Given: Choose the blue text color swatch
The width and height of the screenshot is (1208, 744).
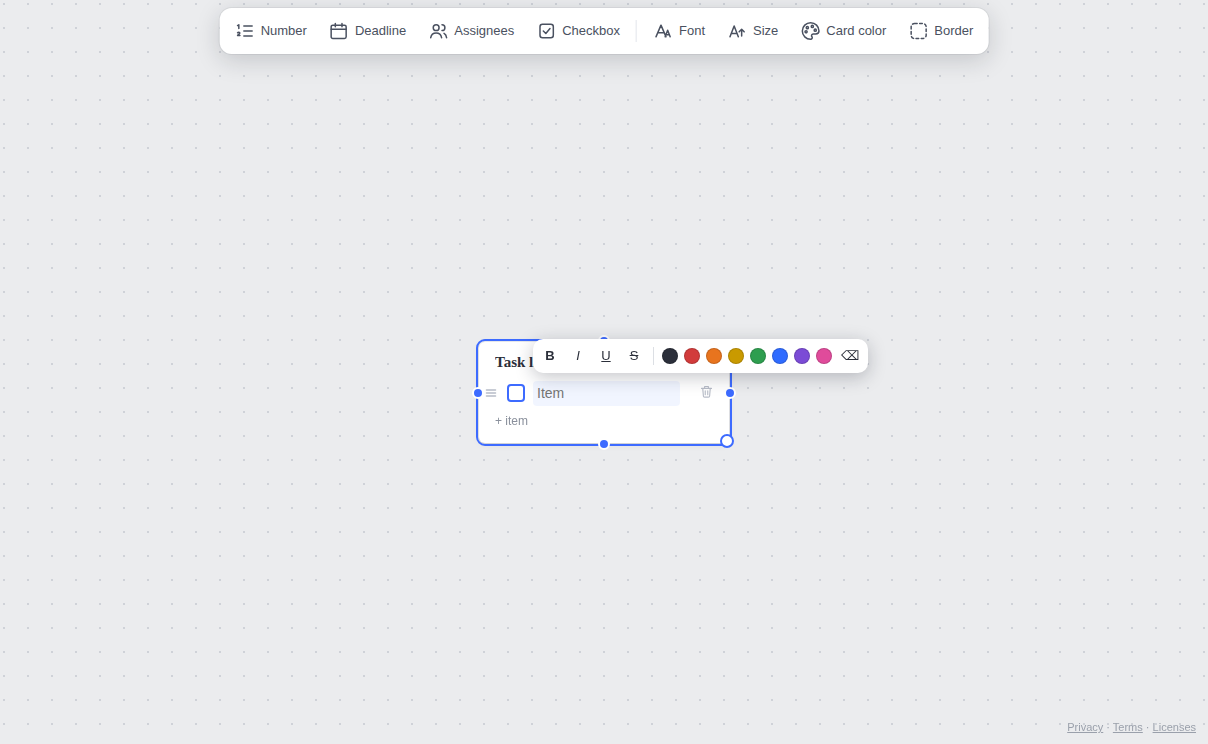Looking at the screenshot, I should [780, 356].
